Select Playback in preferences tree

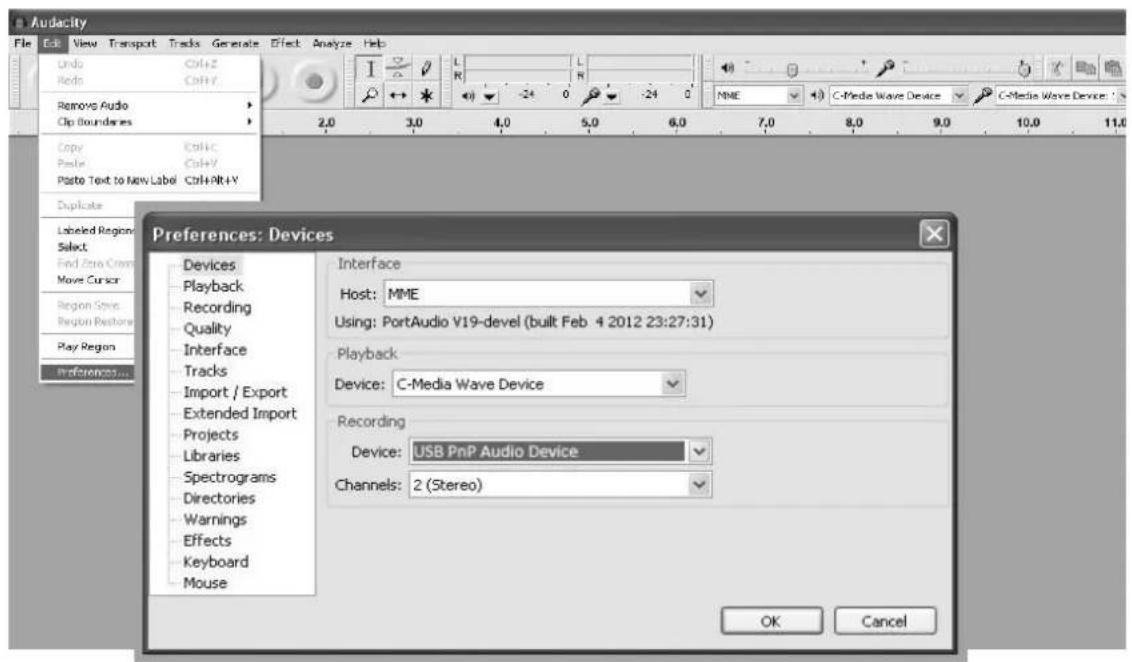point(213,286)
